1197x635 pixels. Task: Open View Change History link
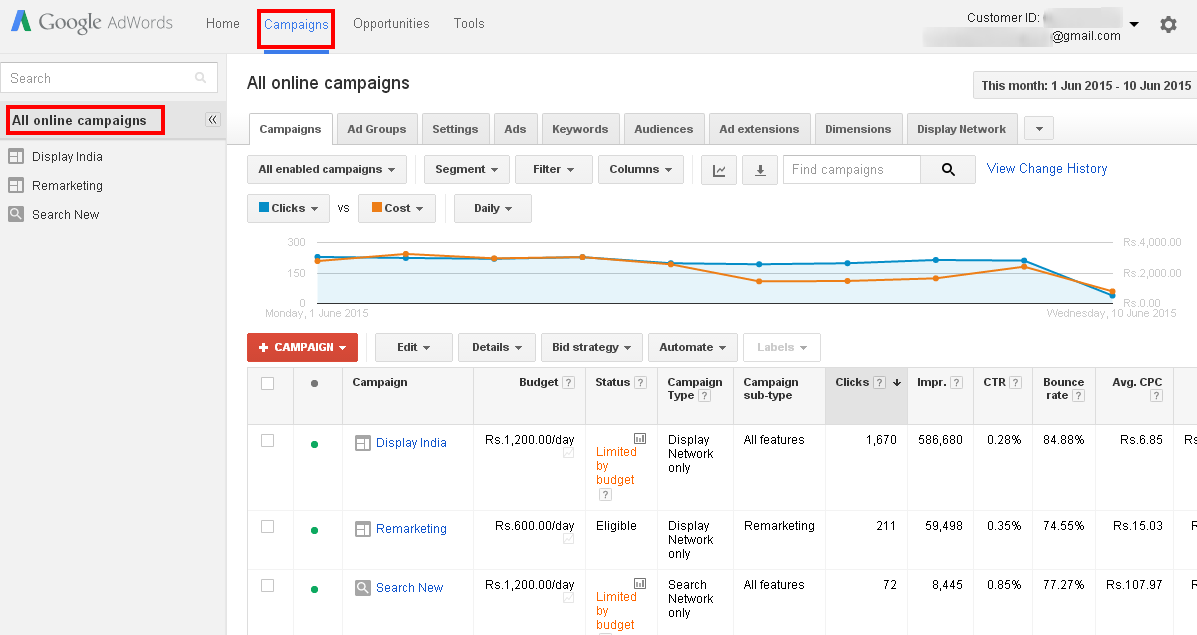coord(1047,169)
